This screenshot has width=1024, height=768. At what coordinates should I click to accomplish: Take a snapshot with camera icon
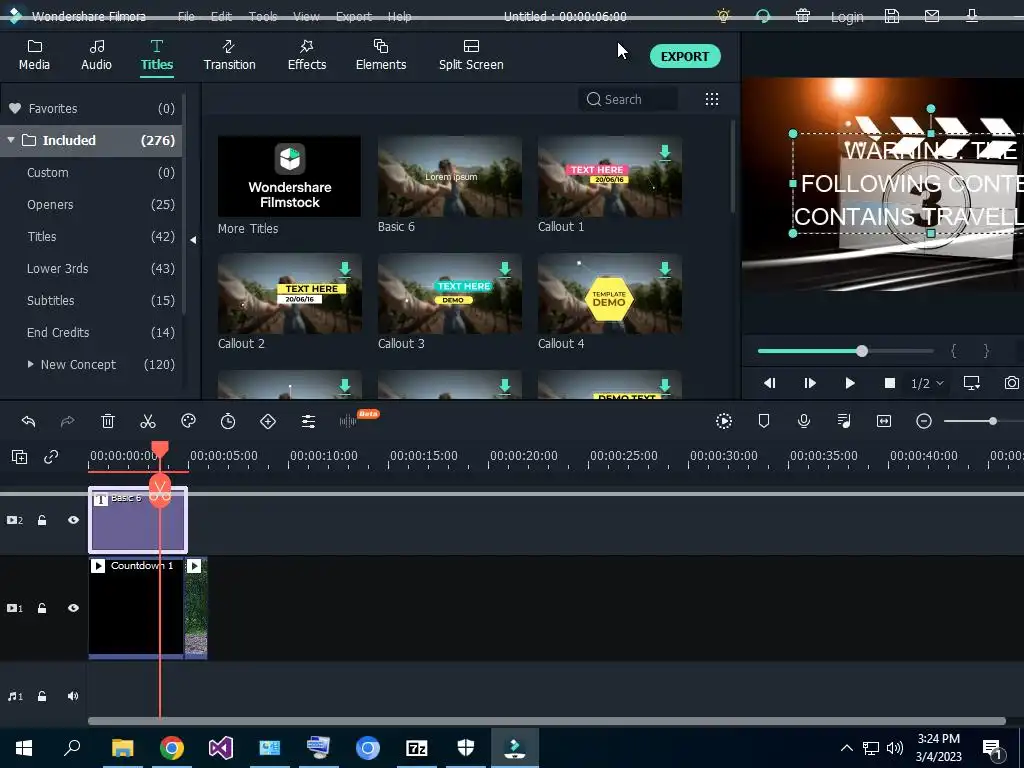(x=1012, y=383)
